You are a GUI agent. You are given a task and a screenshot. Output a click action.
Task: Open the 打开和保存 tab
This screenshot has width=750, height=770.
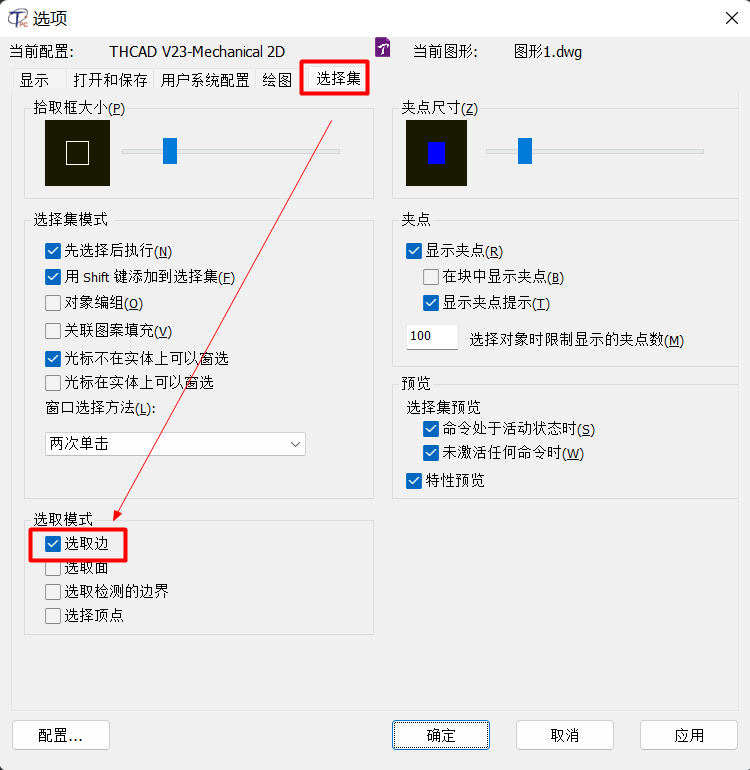pos(110,80)
